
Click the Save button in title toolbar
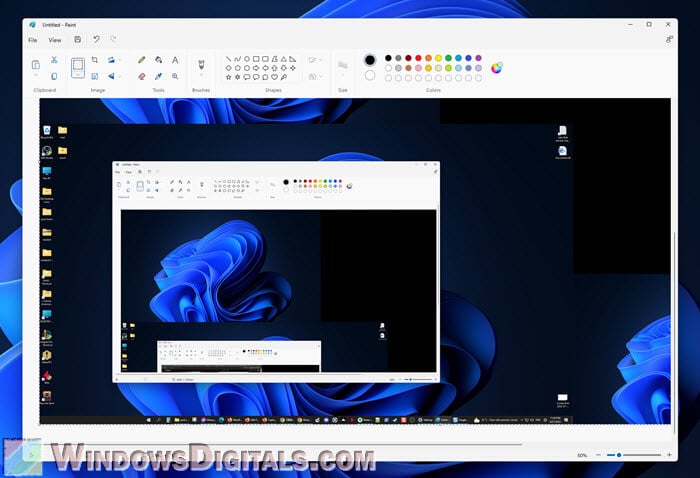coord(78,39)
